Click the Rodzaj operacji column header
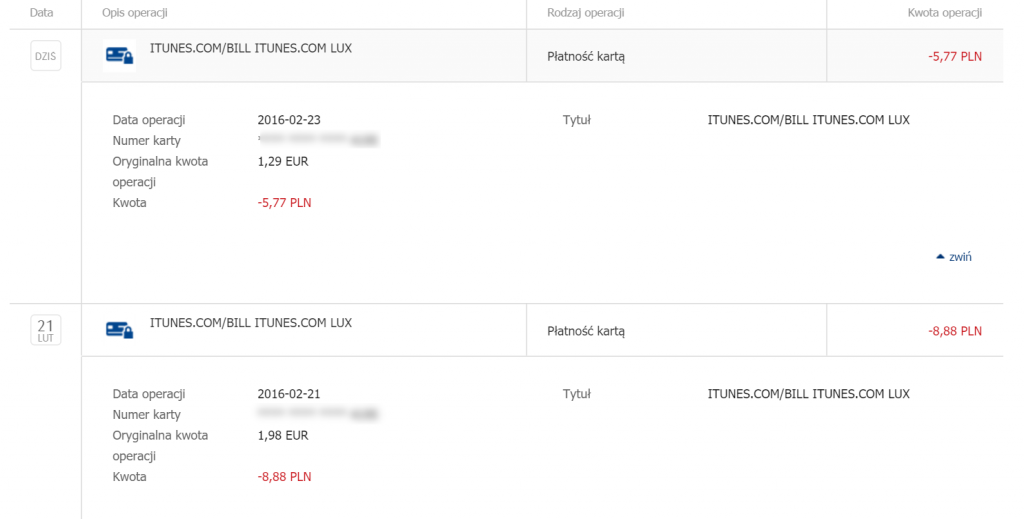The image size is (1024, 519). pos(586,12)
